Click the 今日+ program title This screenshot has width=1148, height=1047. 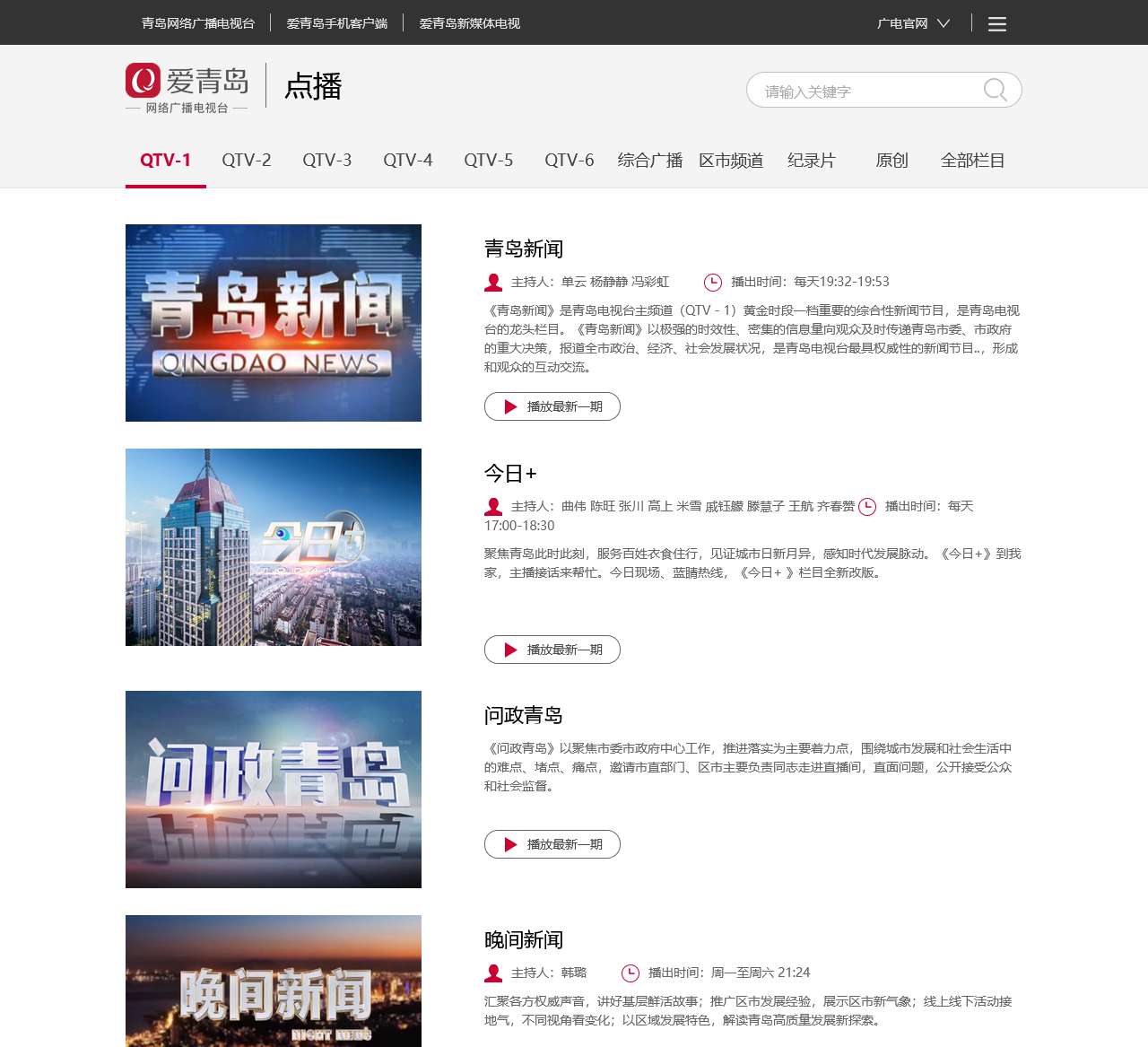click(510, 473)
